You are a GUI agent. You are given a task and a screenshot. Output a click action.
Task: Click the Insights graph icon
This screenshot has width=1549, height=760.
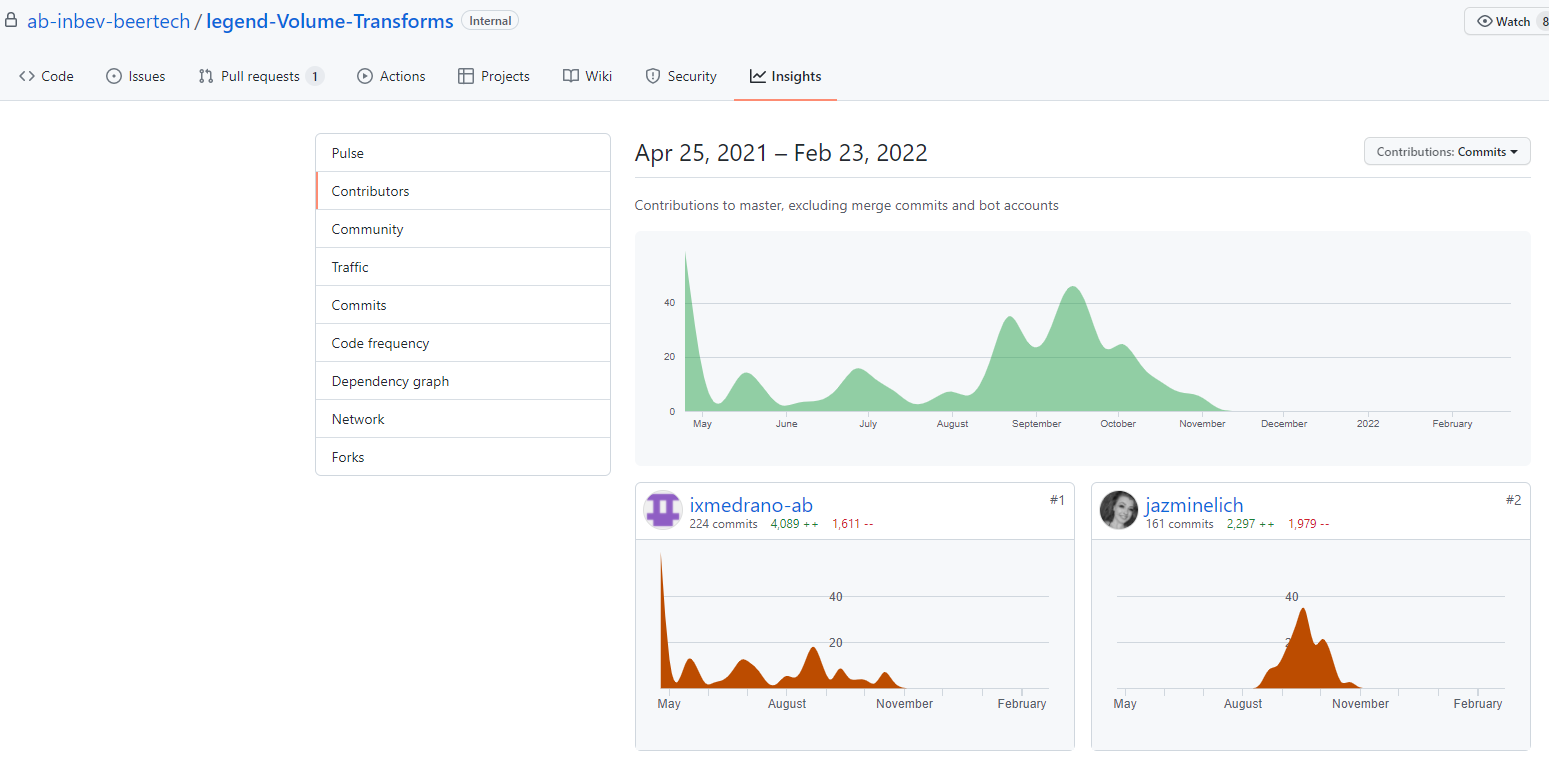(757, 75)
